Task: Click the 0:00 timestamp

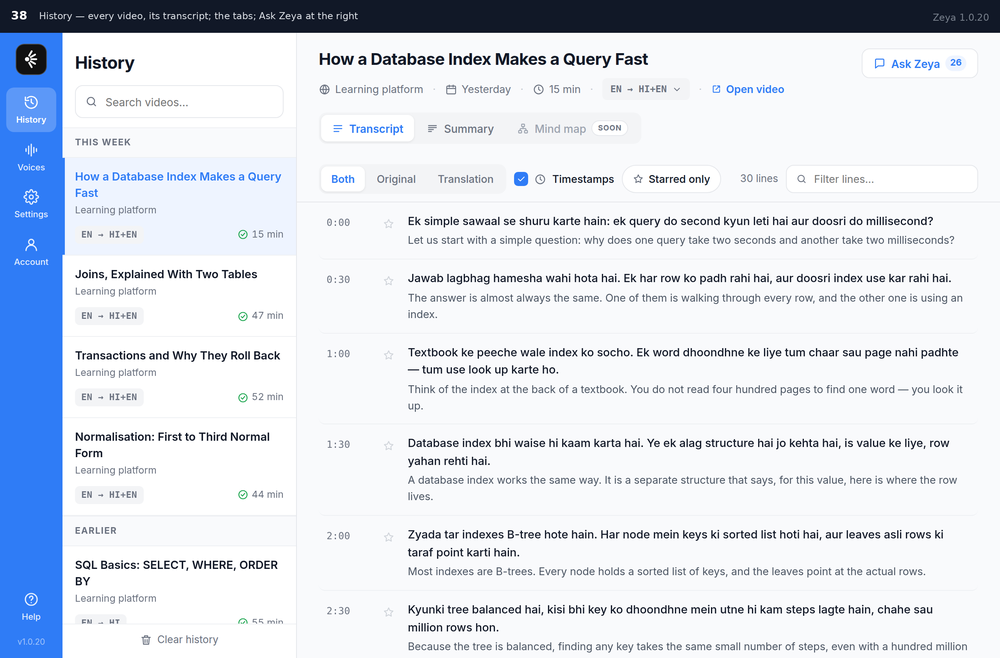Action: pos(338,223)
